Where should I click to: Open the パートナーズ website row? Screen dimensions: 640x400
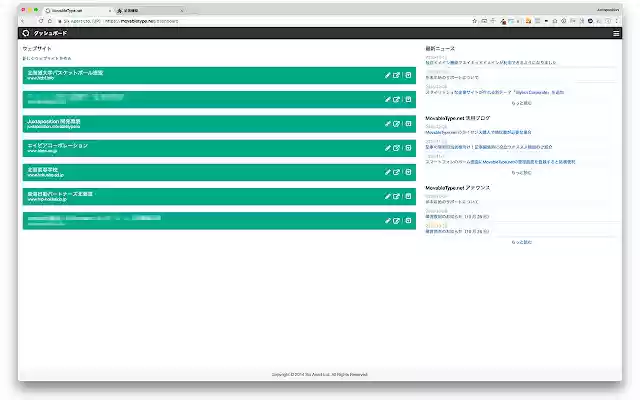[x=219, y=196]
